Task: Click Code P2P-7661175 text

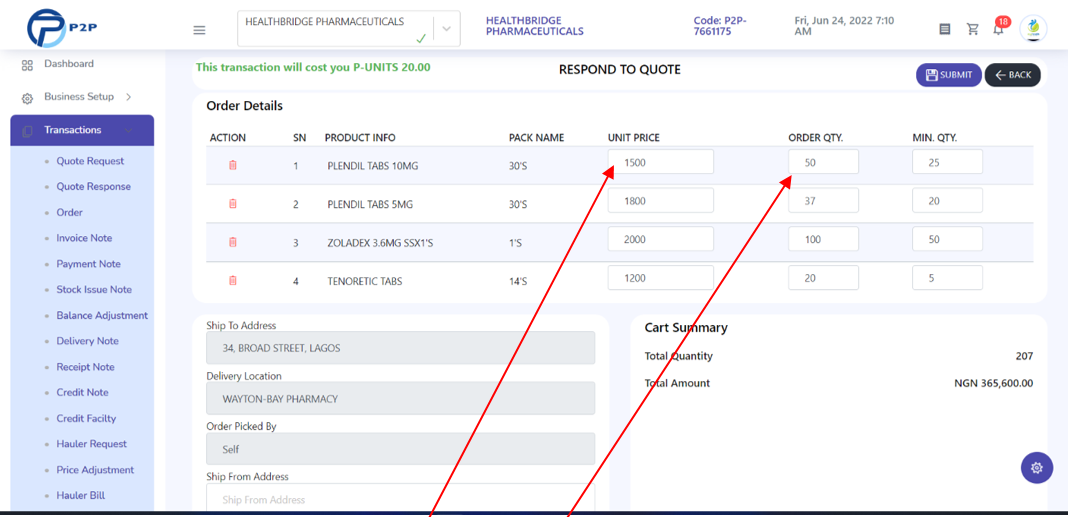Action: (720, 26)
